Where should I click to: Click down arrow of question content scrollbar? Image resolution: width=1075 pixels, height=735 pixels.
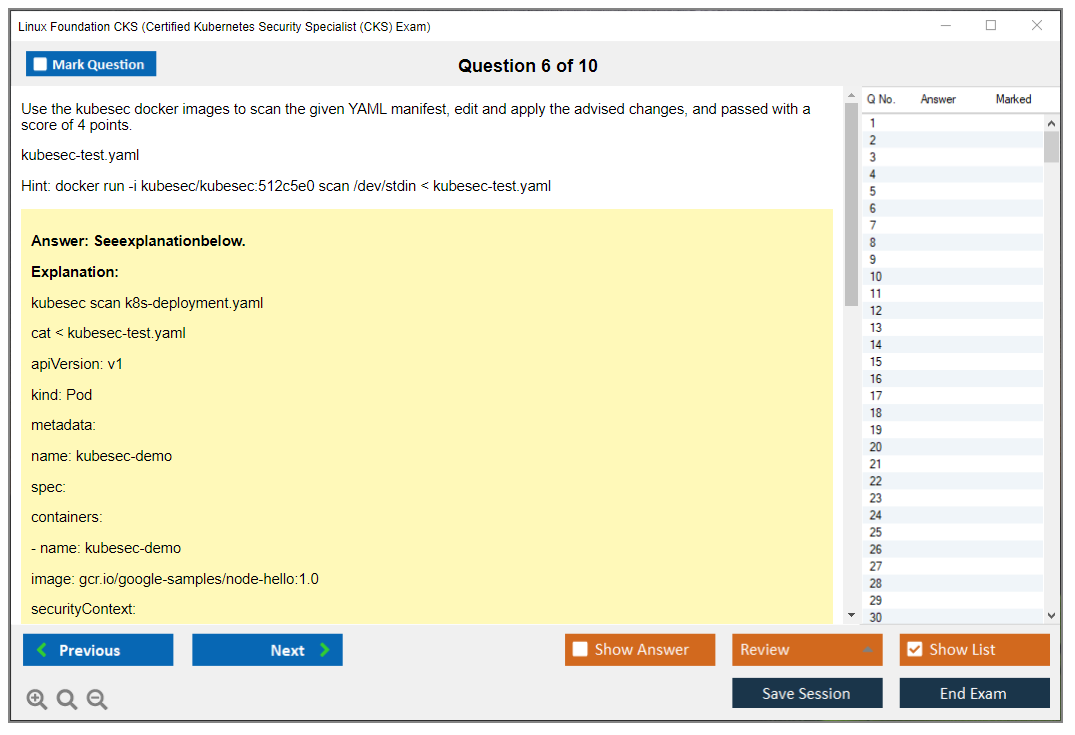click(851, 615)
